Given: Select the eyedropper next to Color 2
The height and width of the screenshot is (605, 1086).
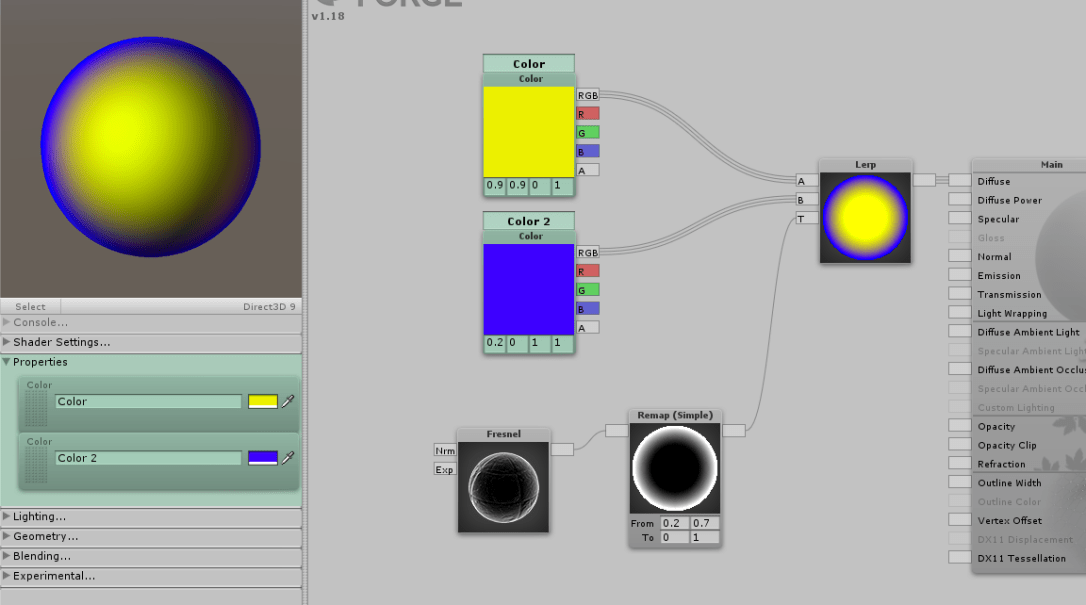Looking at the screenshot, I should coord(285,457).
